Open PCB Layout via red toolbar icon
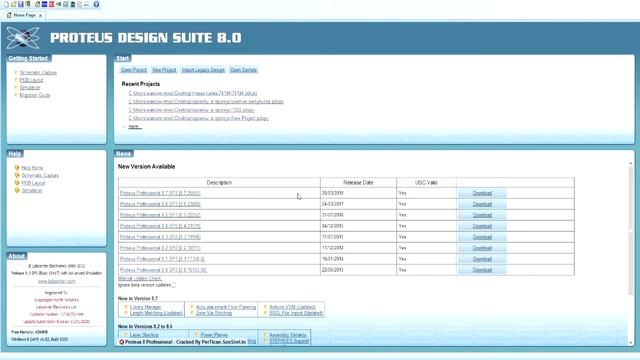The width and height of the screenshot is (640, 360). point(51,4)
